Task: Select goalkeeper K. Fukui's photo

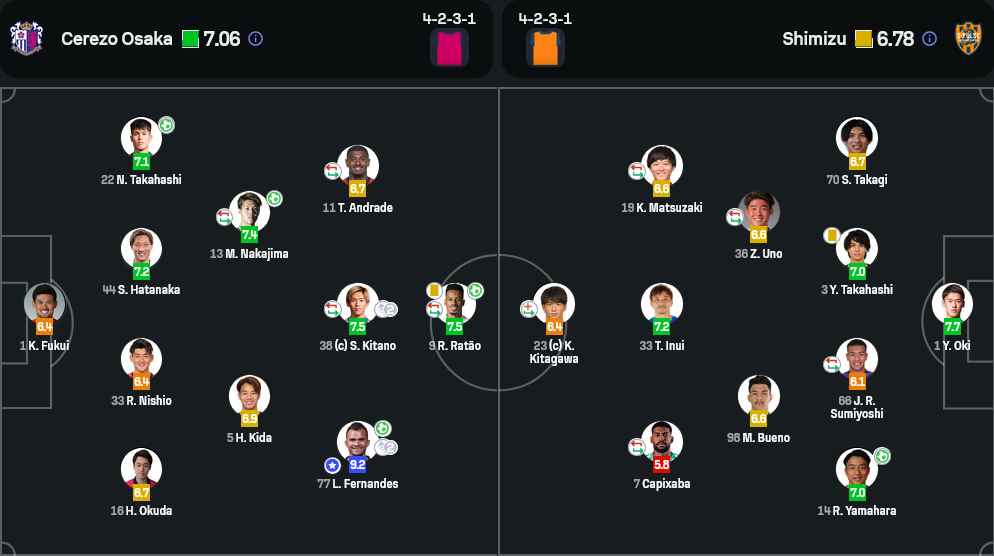Action: pos(44,303)
